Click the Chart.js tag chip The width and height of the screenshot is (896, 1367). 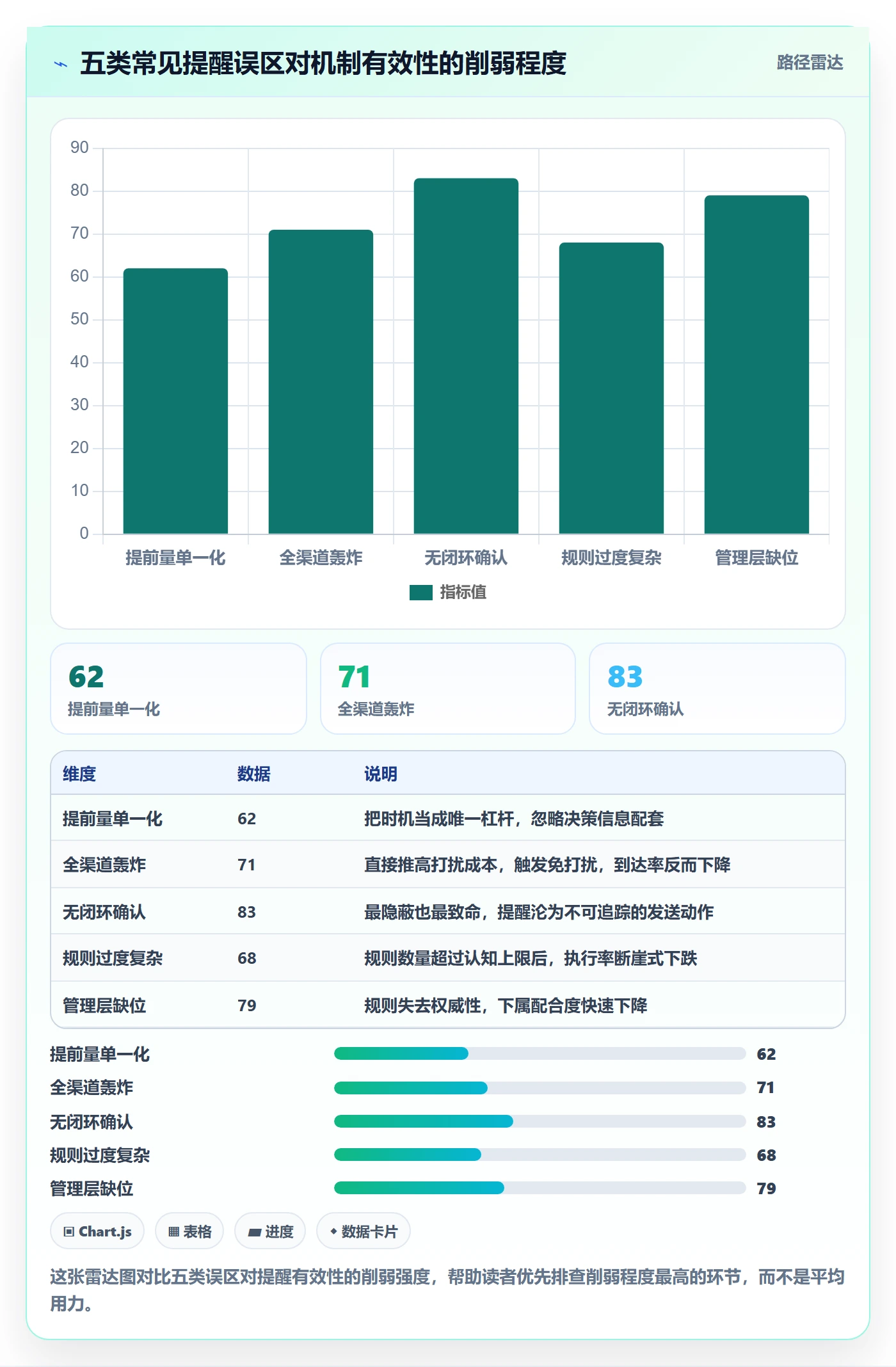97,1231
